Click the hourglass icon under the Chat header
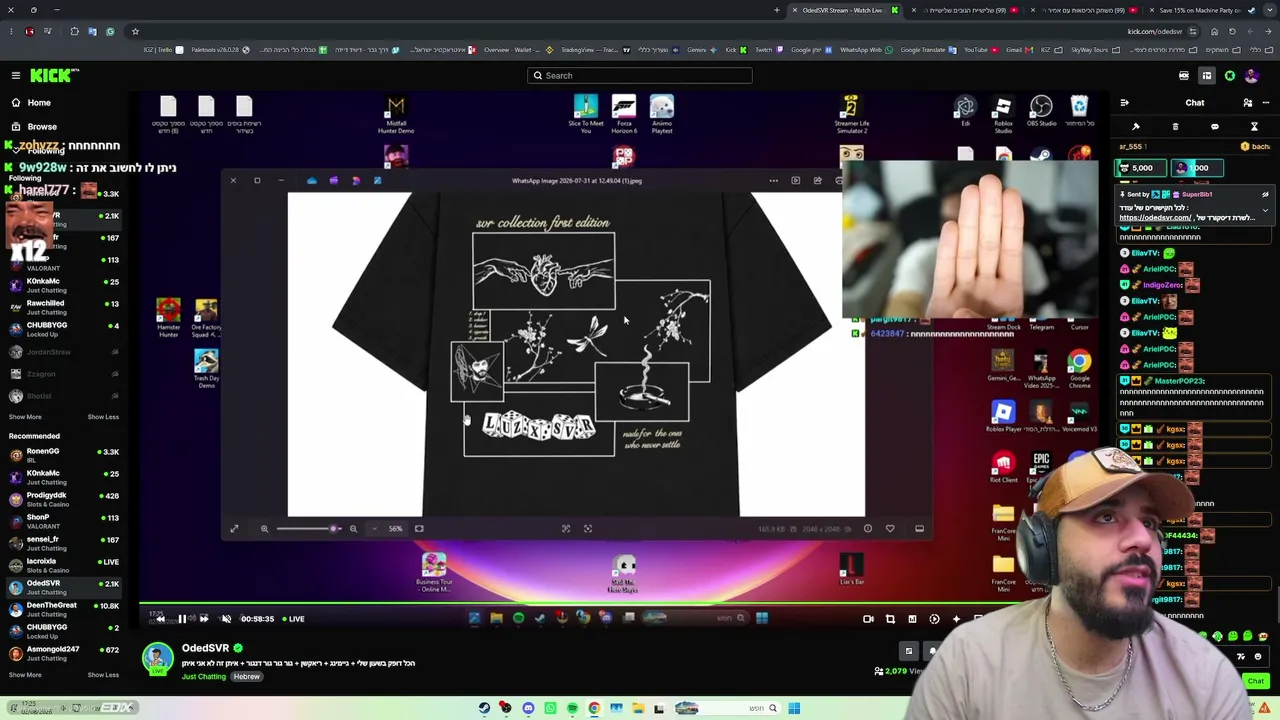This screenshot has height=720, width=1280. tap(1254, 127)
